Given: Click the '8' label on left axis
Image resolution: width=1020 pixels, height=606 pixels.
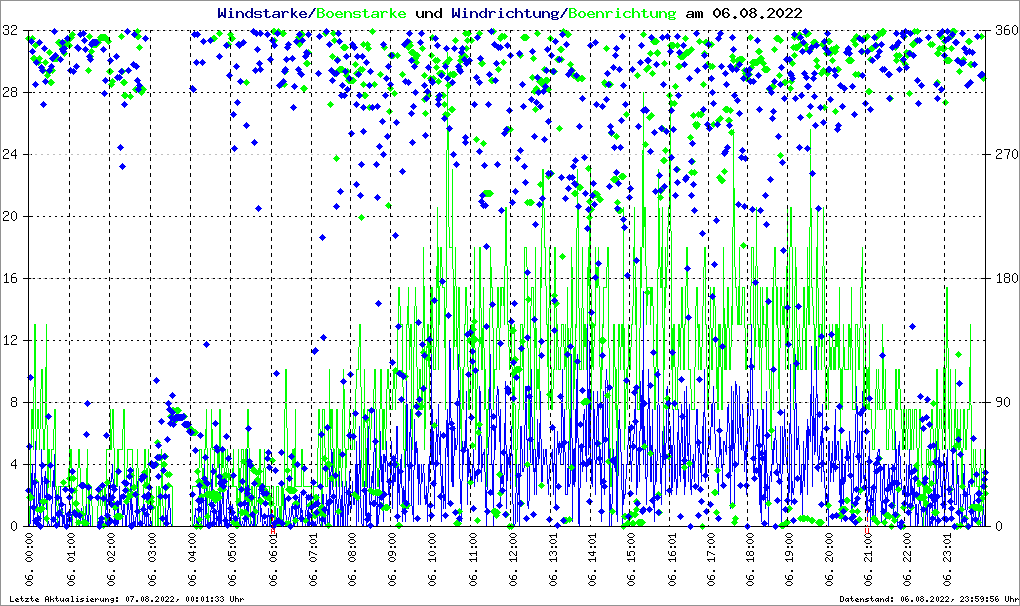Looking at the screenshot, I should [16, 402].
